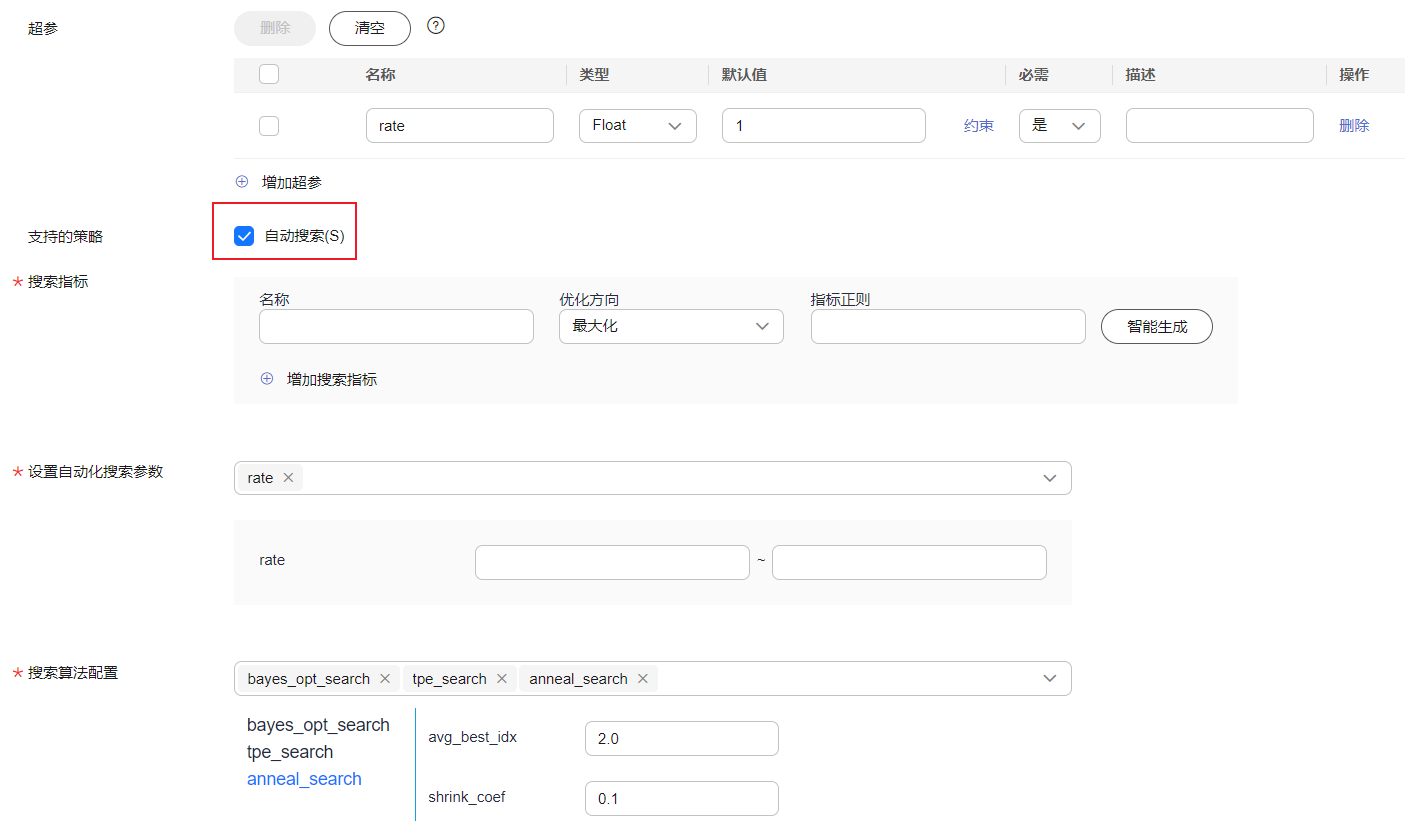Click the avg_best_idx input field
1405x821 pixels.
682,738
